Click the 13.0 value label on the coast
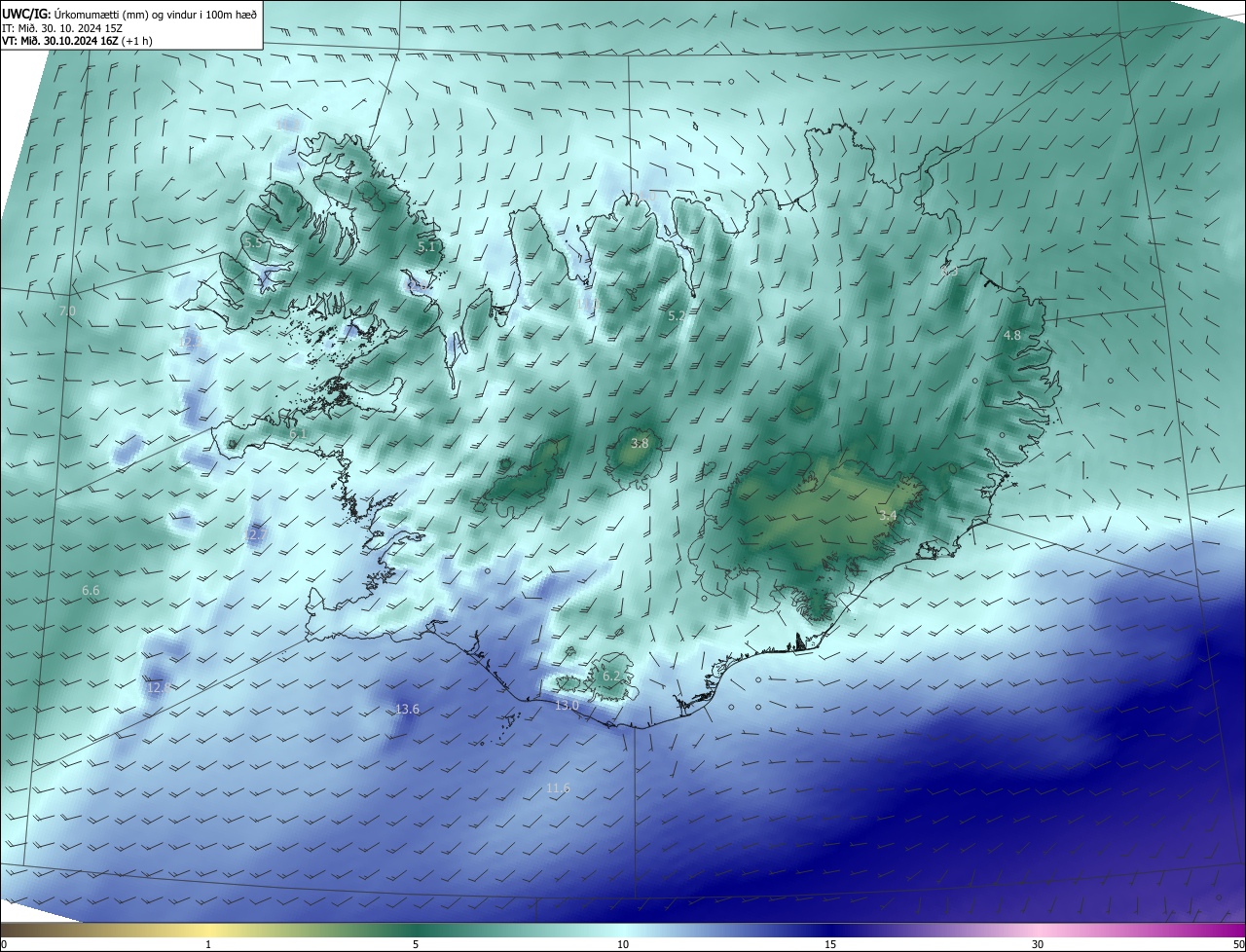The image size is (1246, 952). point(567,705)
